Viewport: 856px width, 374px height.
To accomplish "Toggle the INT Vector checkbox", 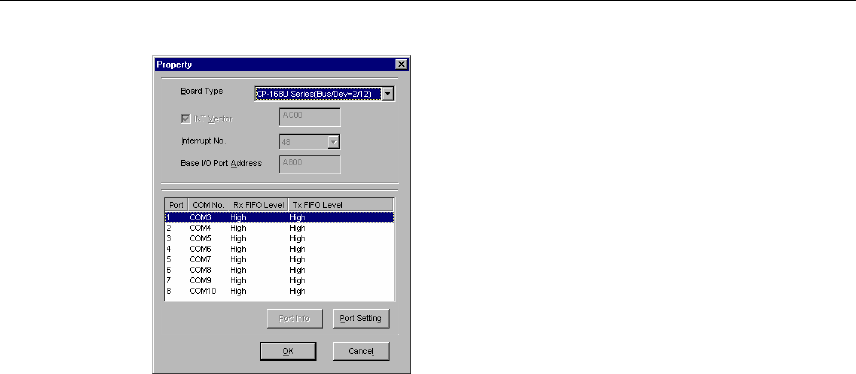I will coord(185,118).
